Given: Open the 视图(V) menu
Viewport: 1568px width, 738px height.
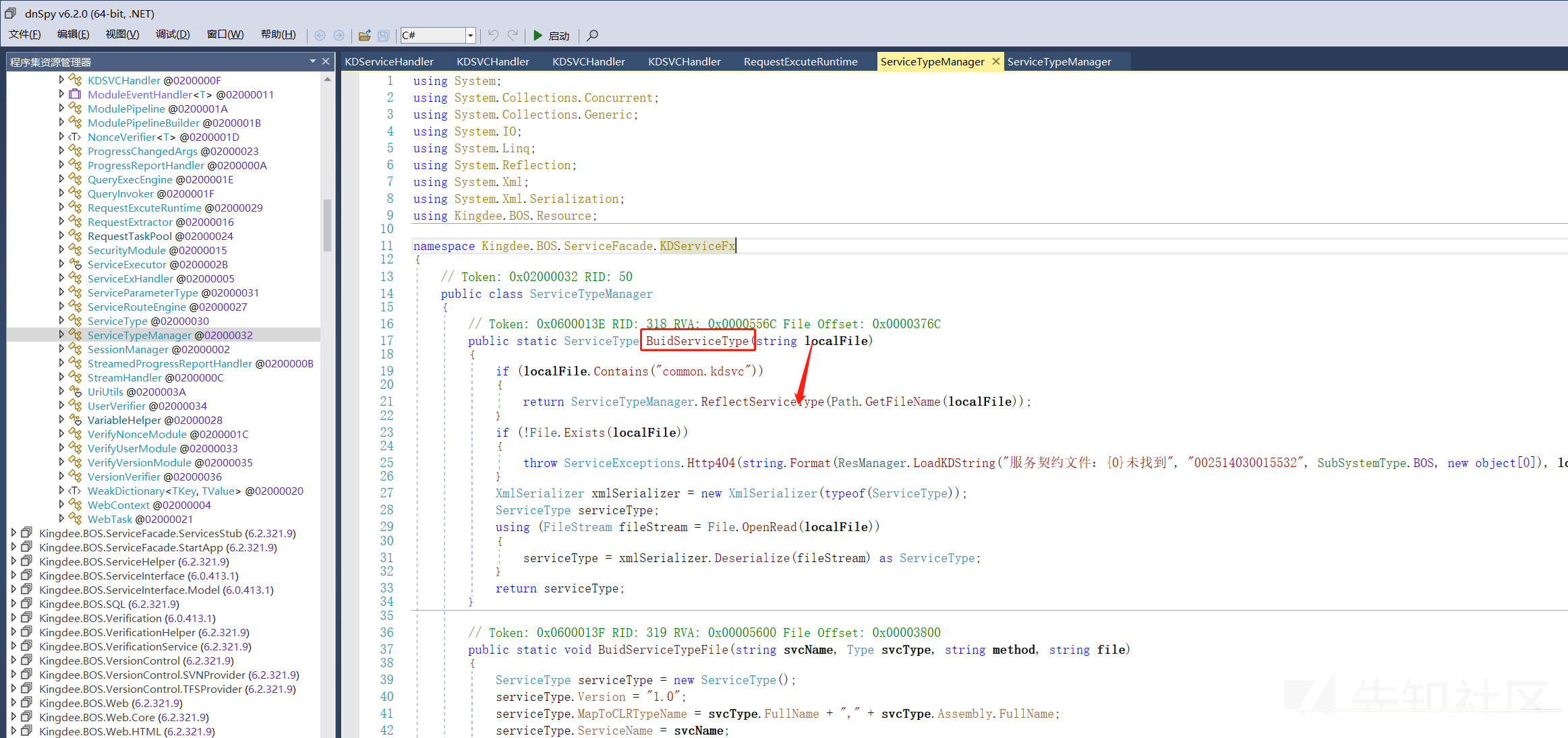Looking at the screenshot, I should [x=122, y=34].
